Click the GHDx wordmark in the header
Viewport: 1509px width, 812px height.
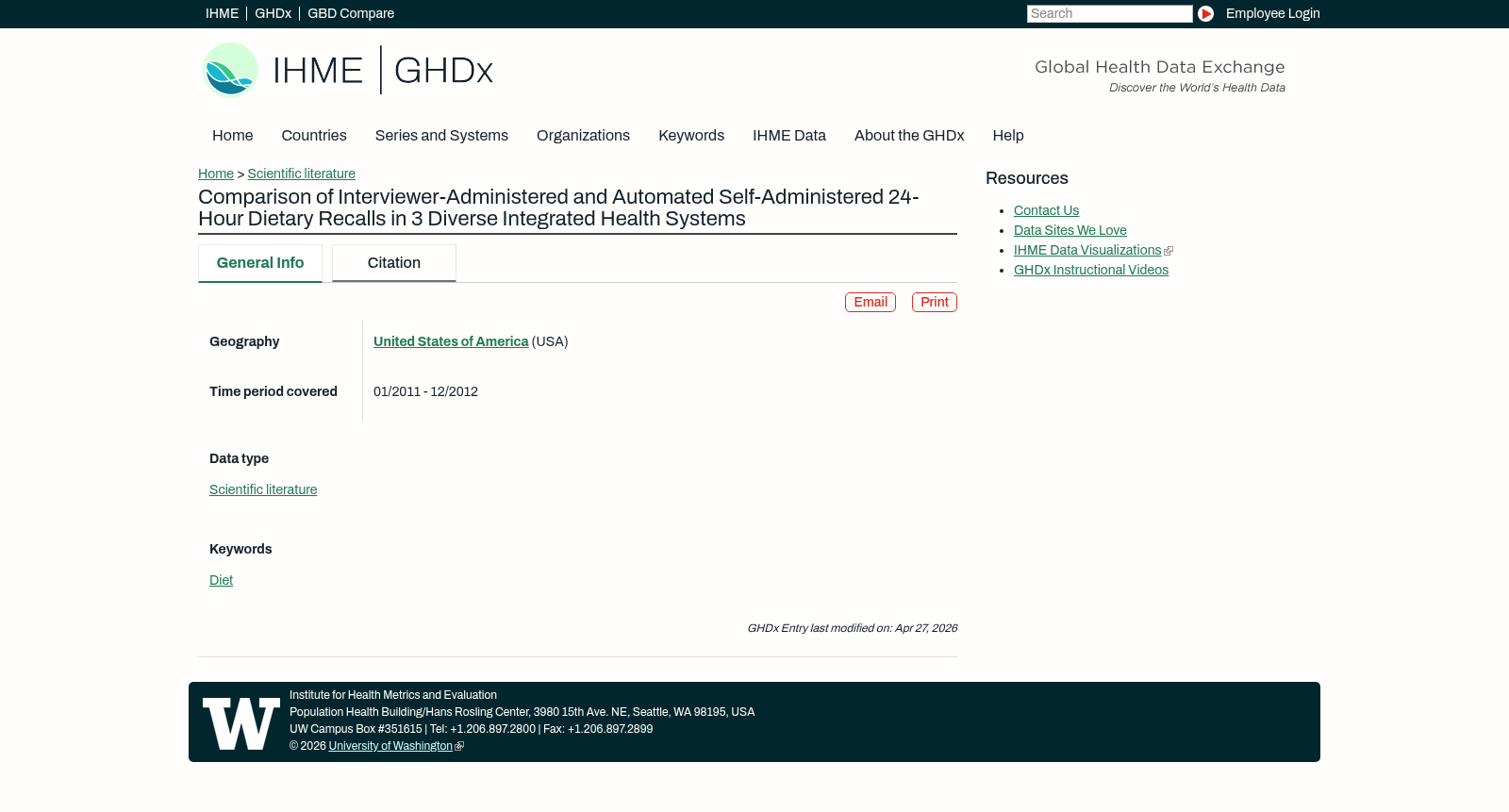[443, 71]
